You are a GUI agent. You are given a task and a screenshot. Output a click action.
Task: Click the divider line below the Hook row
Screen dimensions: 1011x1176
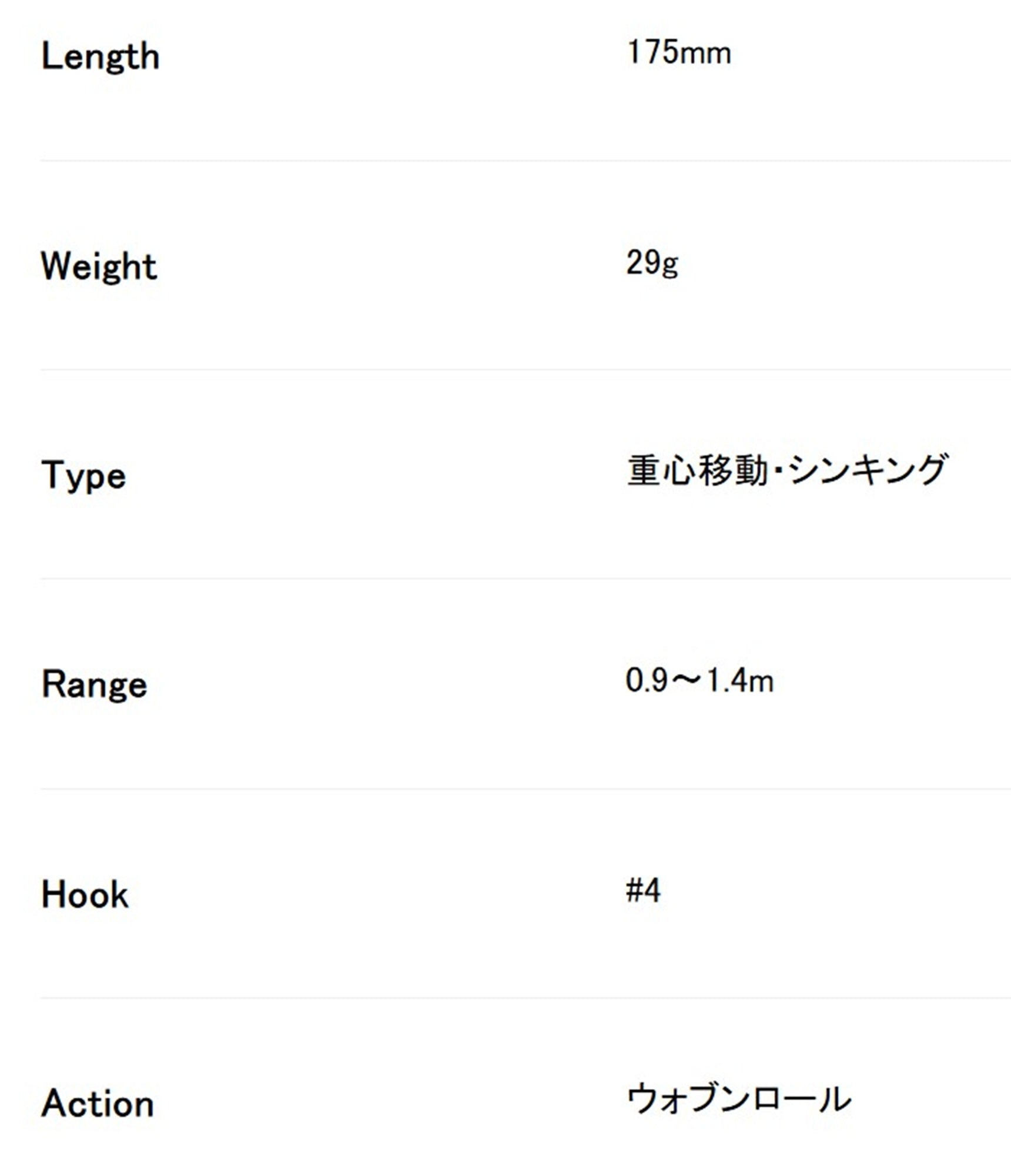(x=525, y=997)
